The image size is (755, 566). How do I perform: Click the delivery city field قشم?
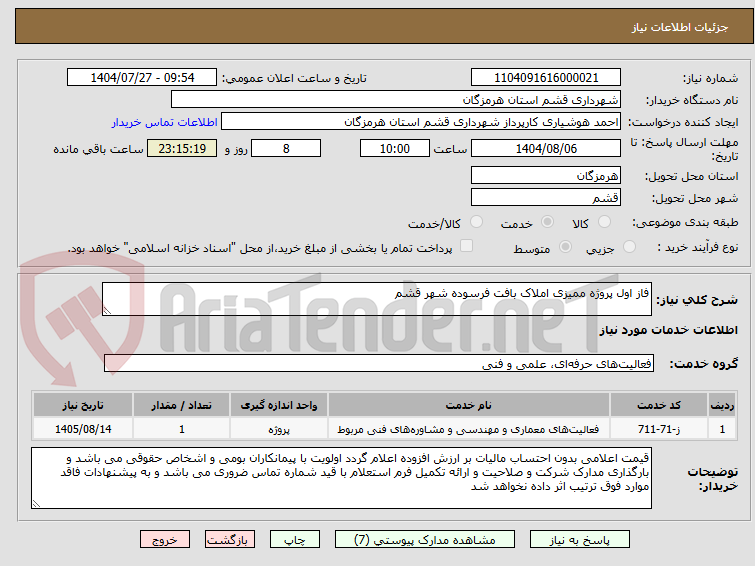coord(546,197)
